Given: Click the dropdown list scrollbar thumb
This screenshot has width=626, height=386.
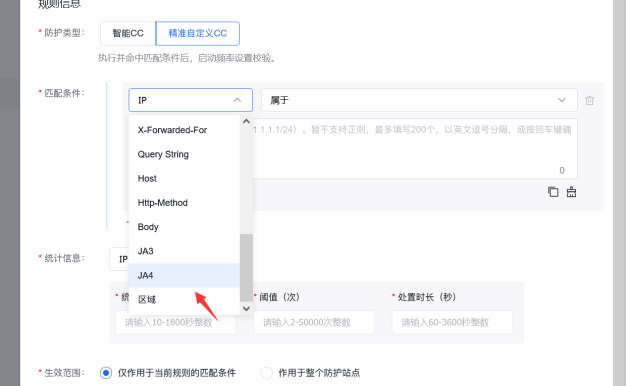Looking at the screenshot, I should (x=246, y=267).
